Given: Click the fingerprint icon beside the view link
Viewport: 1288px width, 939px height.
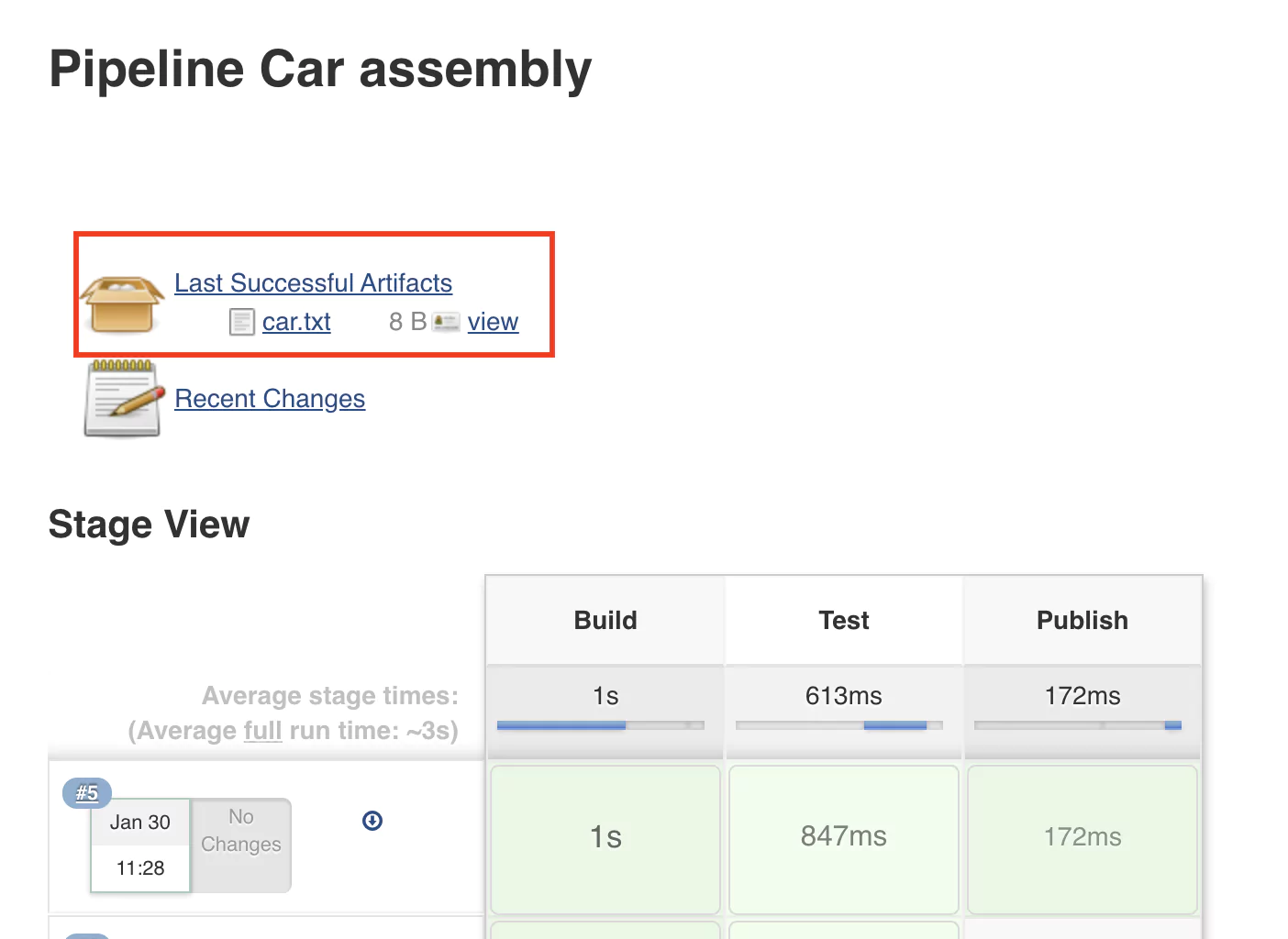Looking at the screenshot, I should tap(446, 322).
